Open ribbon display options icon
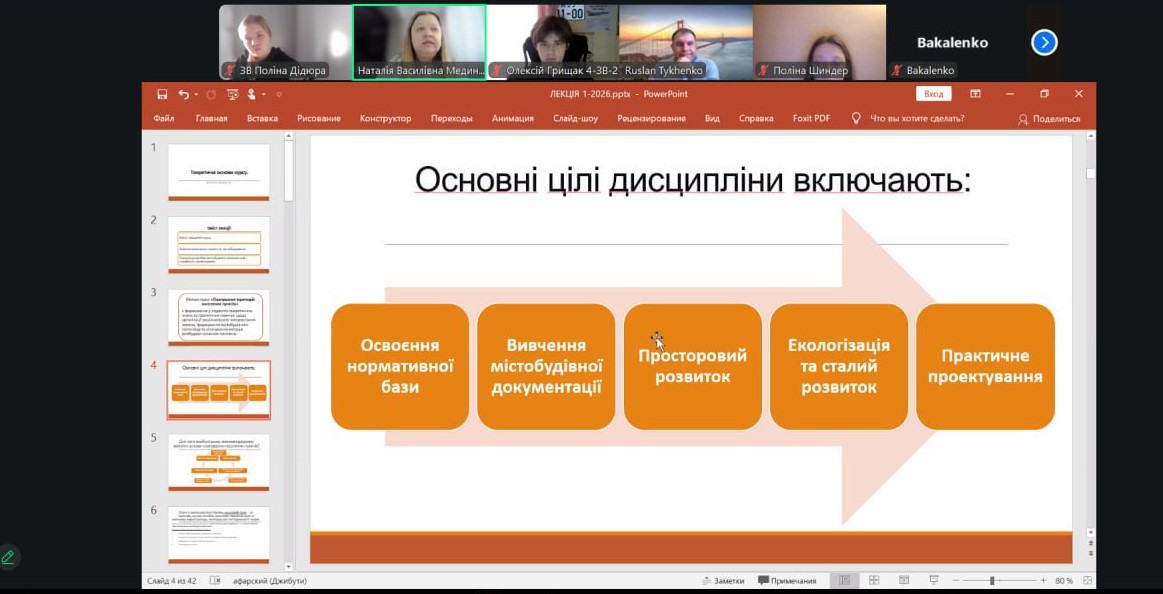 point(975,94)
